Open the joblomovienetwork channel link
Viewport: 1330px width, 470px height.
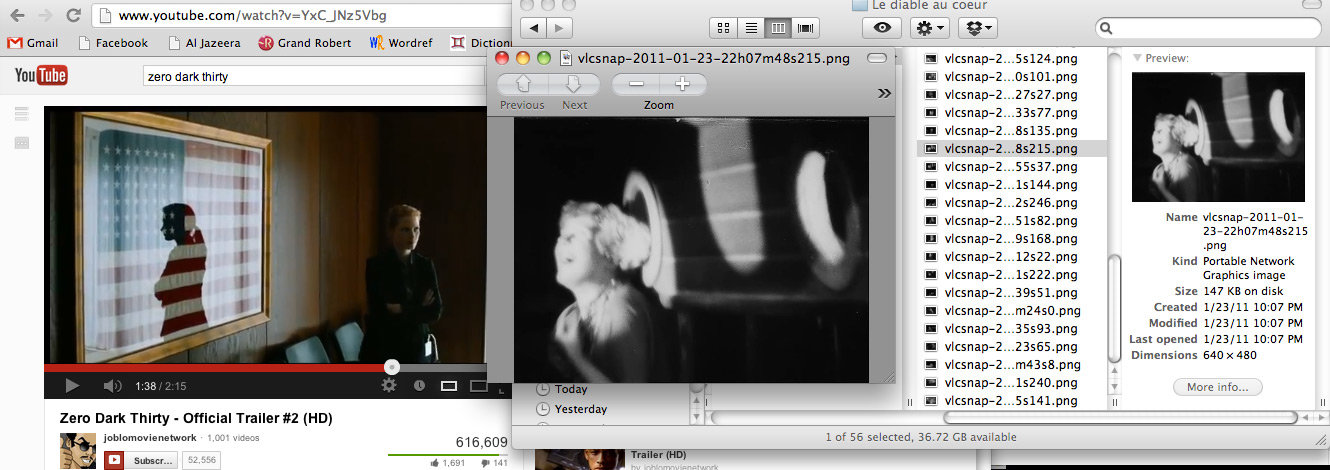click(x=149, y=438)
